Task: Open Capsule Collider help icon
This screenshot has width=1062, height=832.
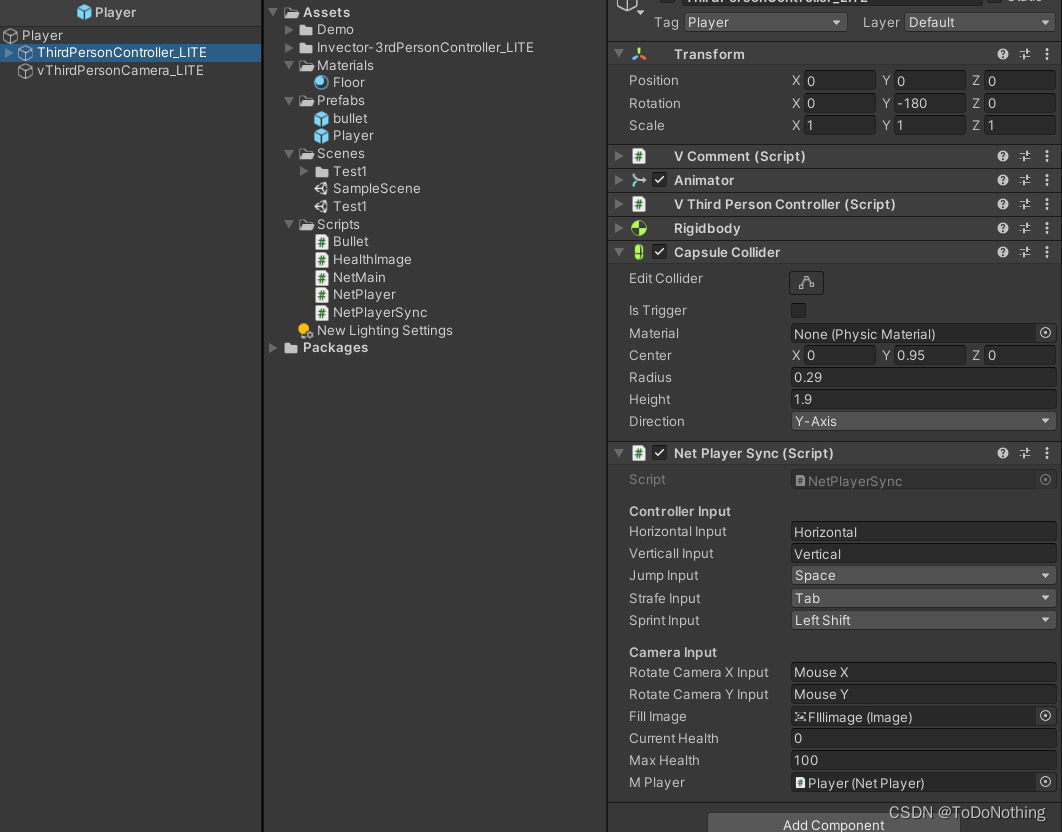Action: coord(1002,252)
